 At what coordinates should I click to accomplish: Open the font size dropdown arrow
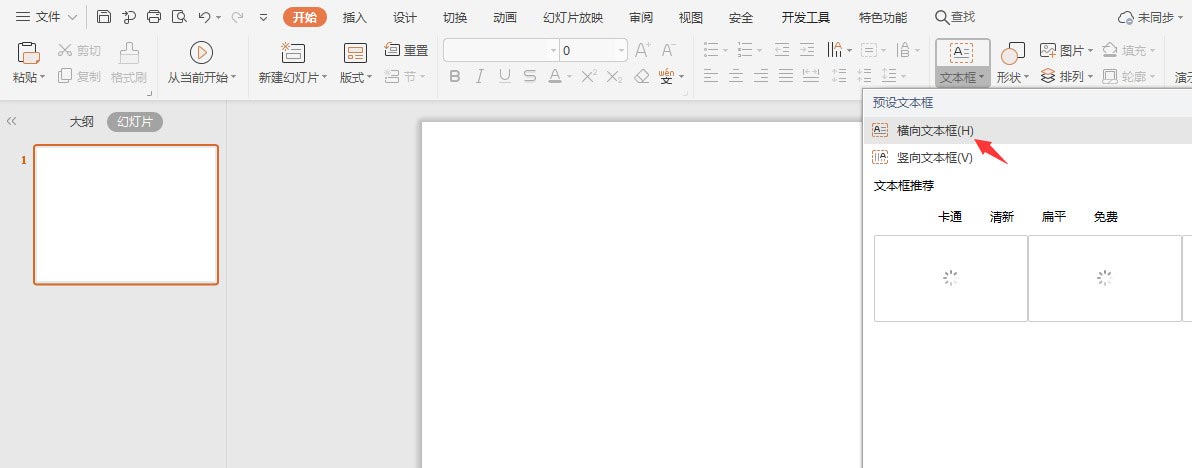tap(622, 51)
